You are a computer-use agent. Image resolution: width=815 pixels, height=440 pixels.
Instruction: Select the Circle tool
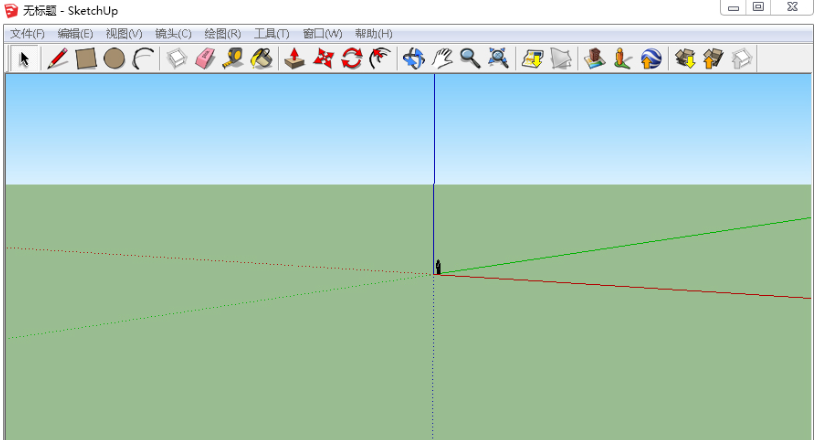(x=114, y=58)
